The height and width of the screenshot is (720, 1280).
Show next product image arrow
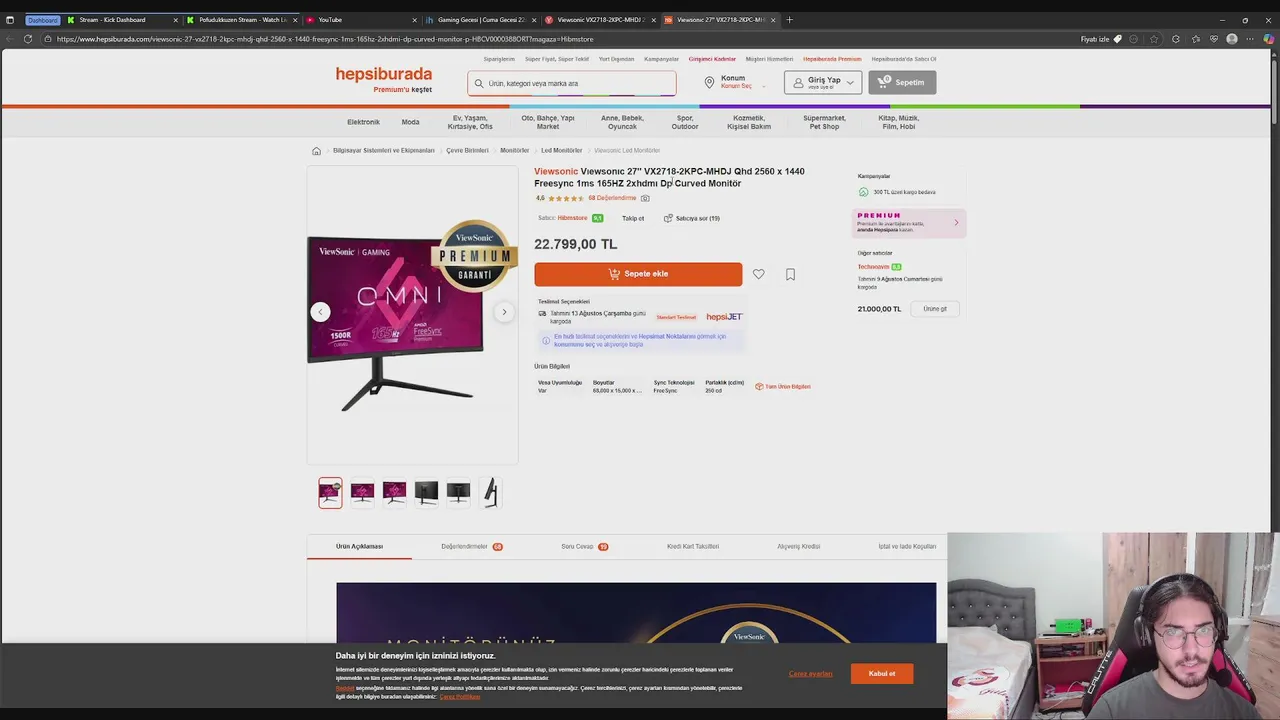click(504, 312)
